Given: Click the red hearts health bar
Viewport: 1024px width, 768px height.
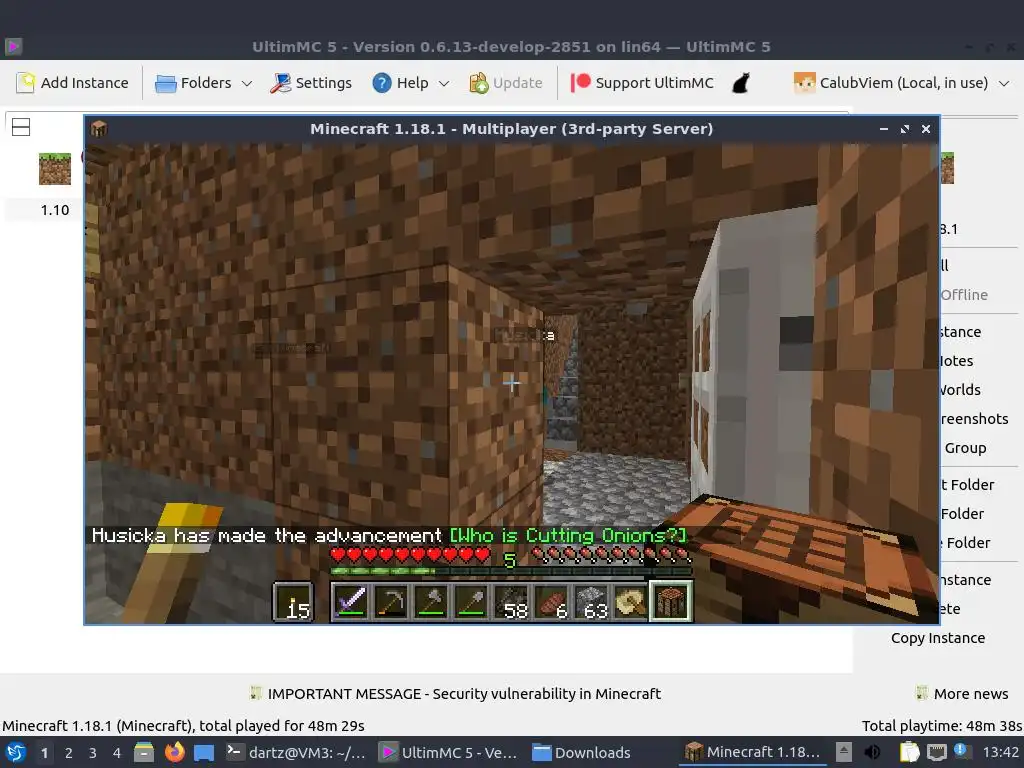Looking at the screenshot, I should (x=410, y=556).
